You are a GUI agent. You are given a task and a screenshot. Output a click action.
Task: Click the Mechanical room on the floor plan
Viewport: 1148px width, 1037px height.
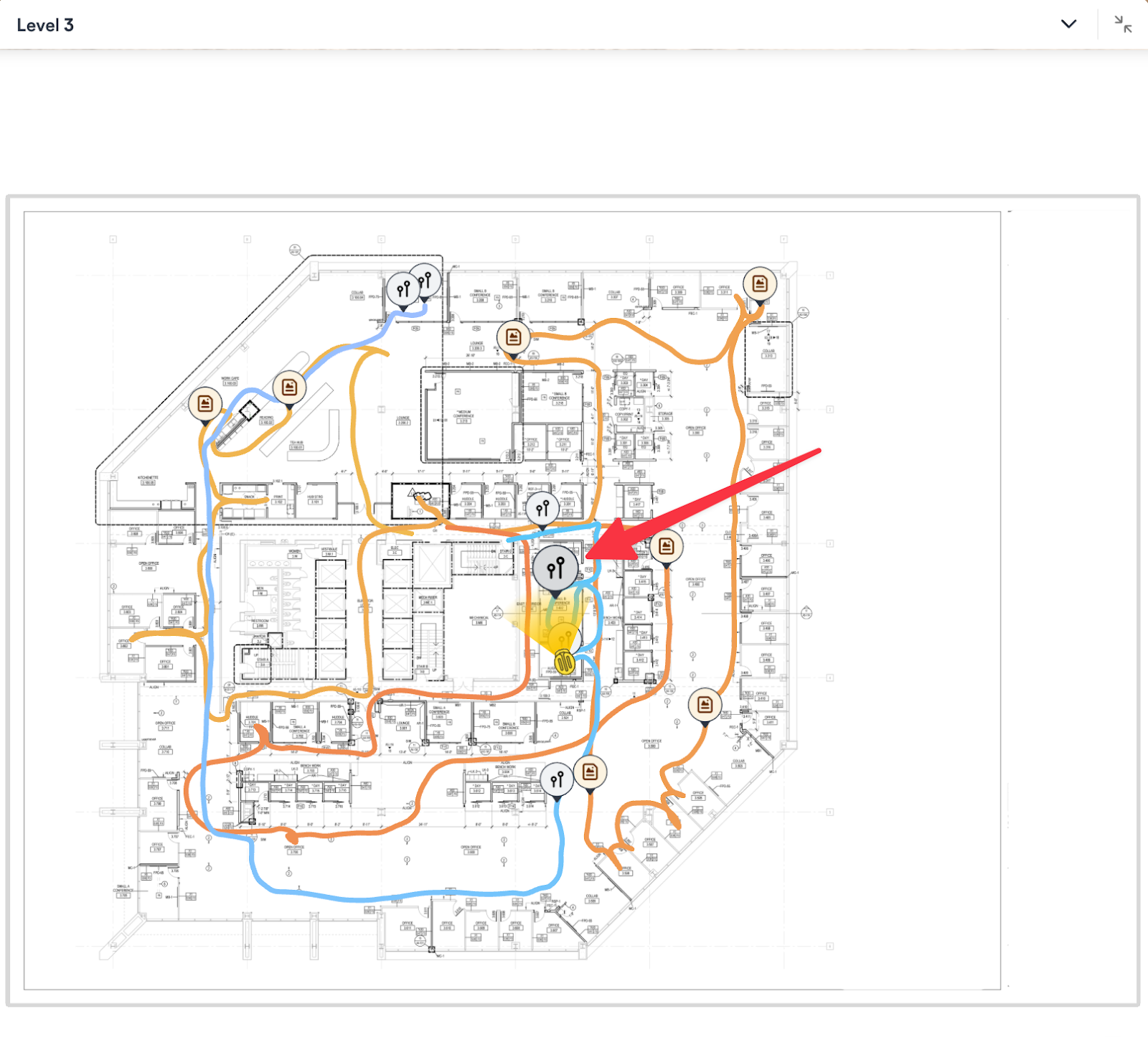coord(479,619)
